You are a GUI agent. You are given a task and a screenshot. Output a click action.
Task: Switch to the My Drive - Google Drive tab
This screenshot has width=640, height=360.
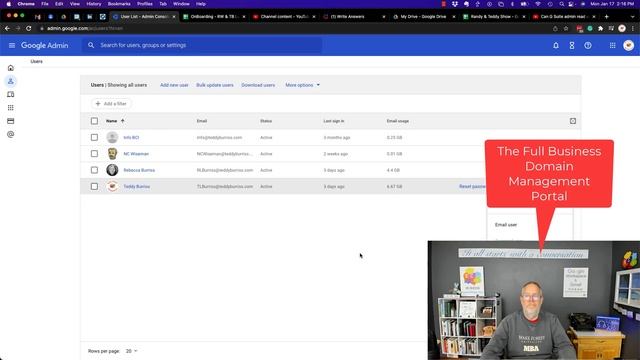[423, 17]
